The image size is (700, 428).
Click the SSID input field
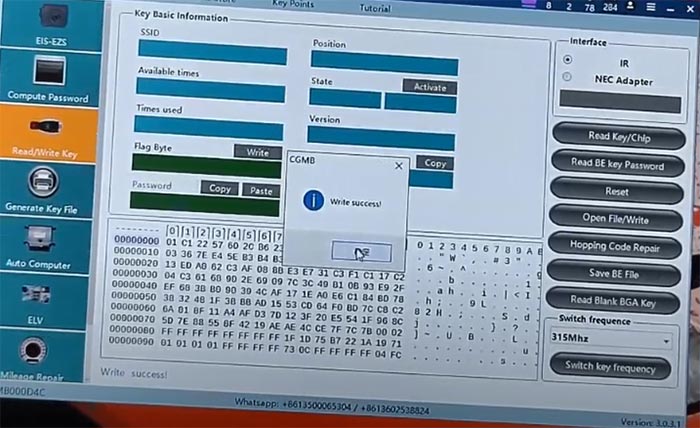click(x=211, y=54)
